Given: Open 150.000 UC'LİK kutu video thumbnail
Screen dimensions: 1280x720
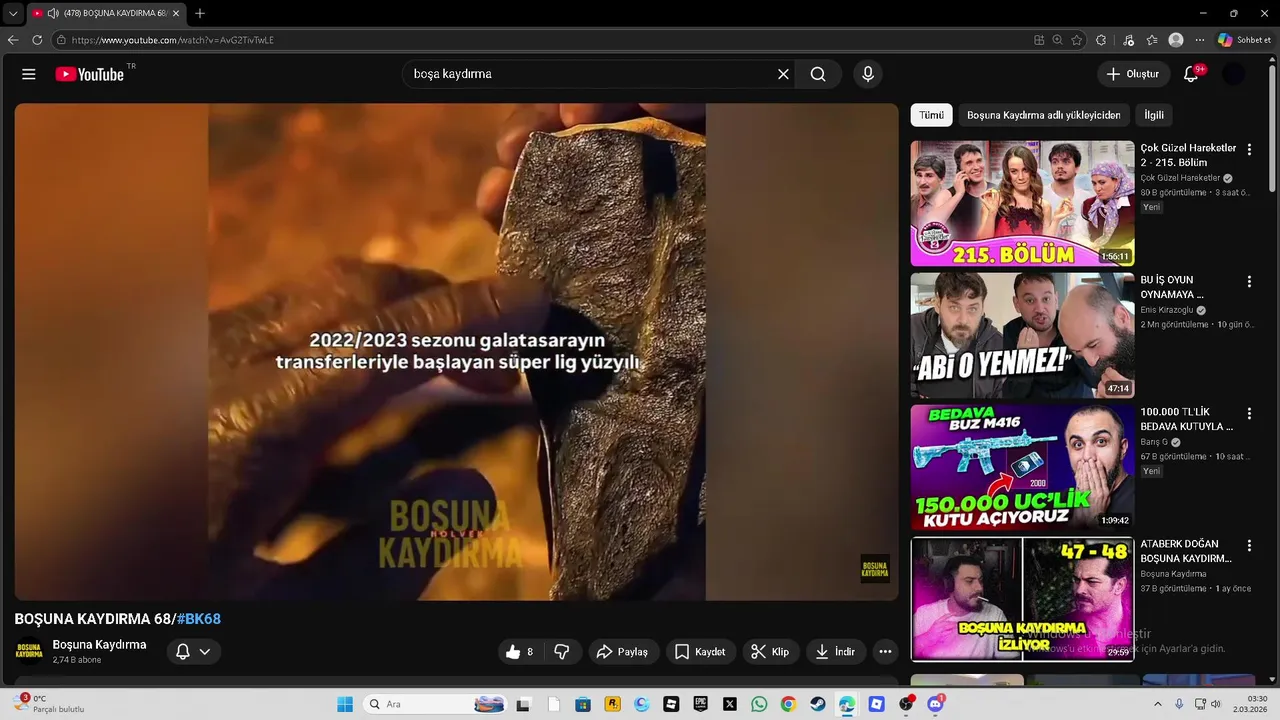Looking at the screenshot, I should tap(1022, 467).
